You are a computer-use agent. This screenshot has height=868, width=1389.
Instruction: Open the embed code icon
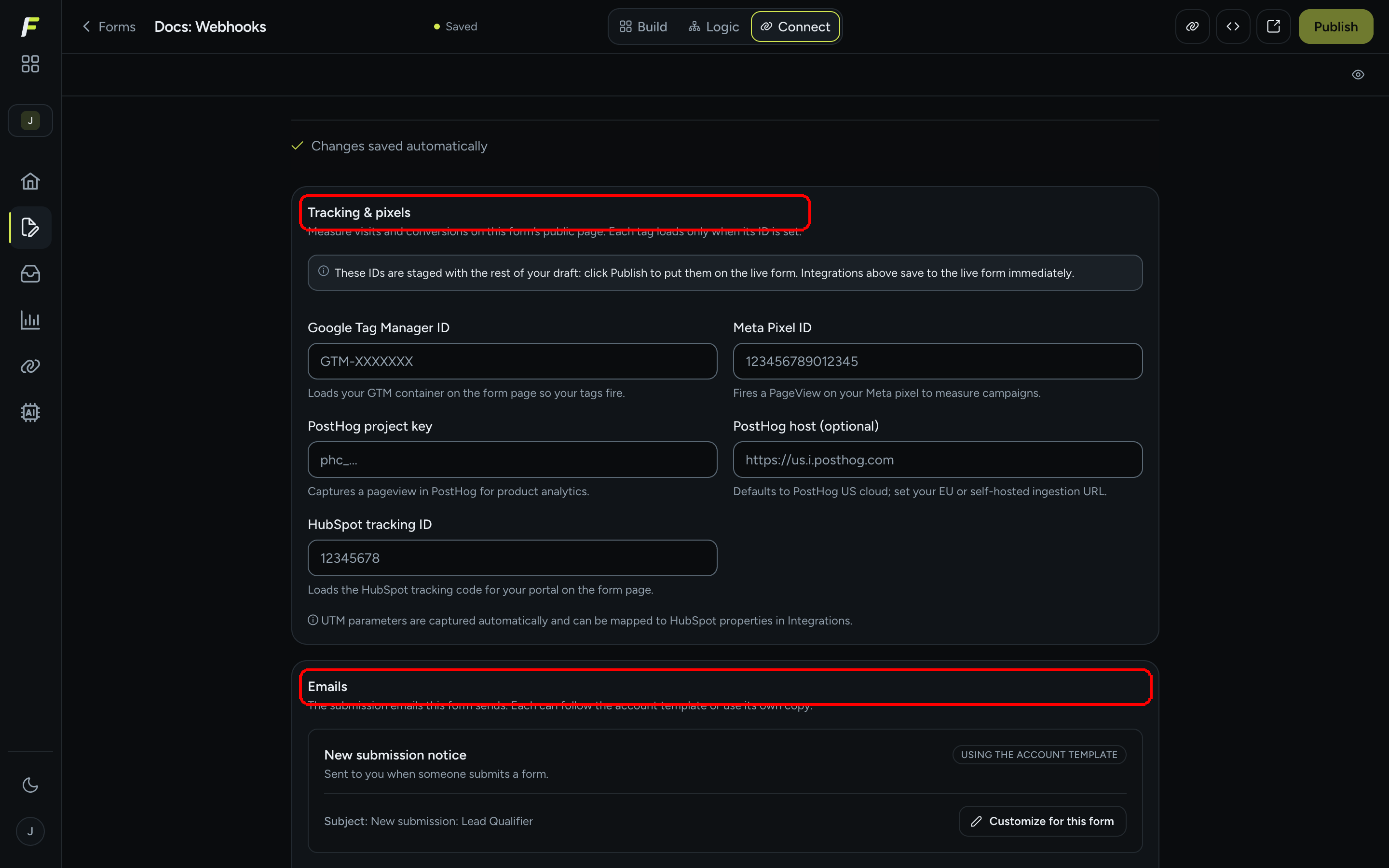click(1233, 27)
